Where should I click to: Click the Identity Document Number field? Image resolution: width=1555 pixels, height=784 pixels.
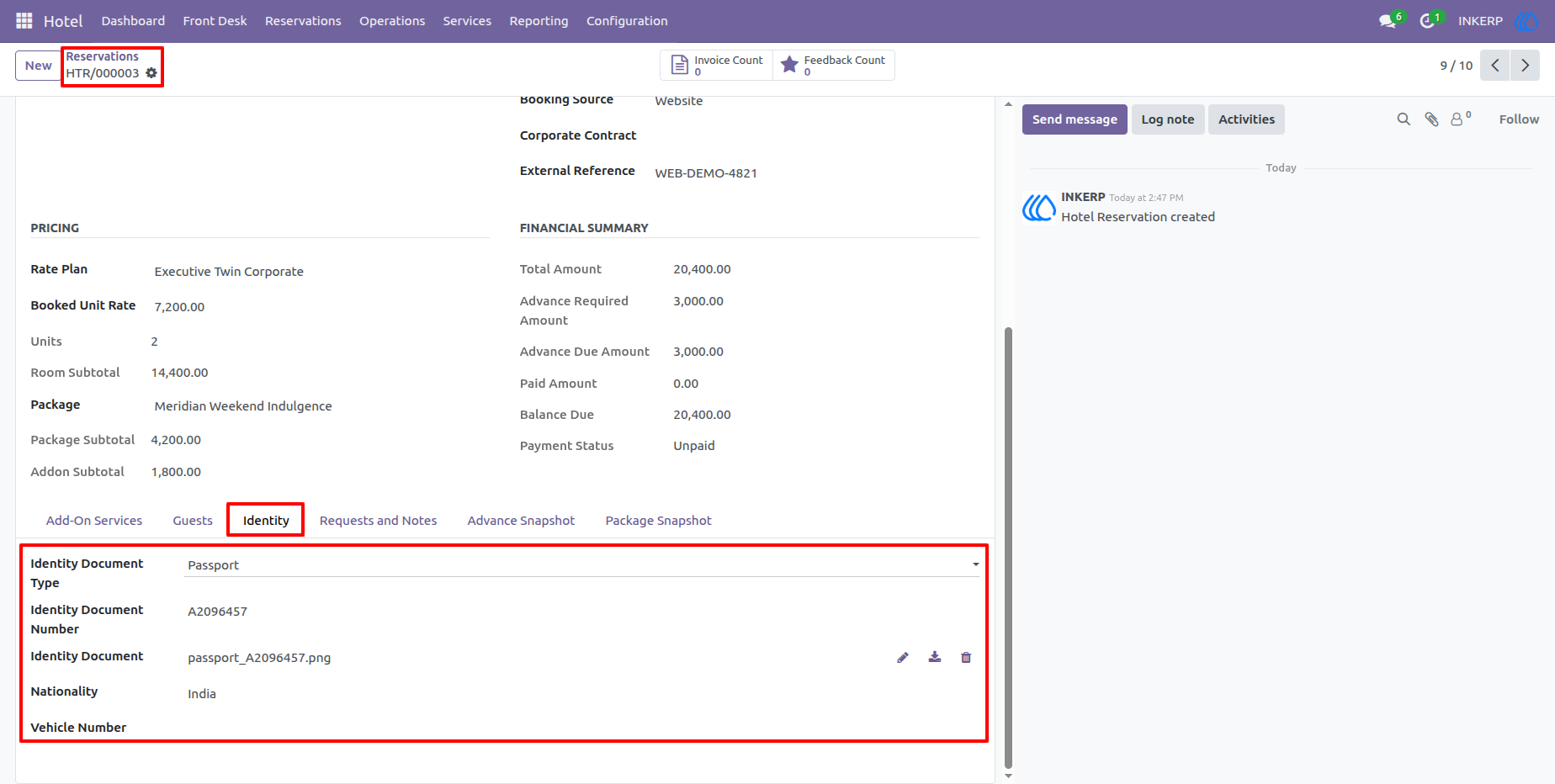tap(582, 612)
